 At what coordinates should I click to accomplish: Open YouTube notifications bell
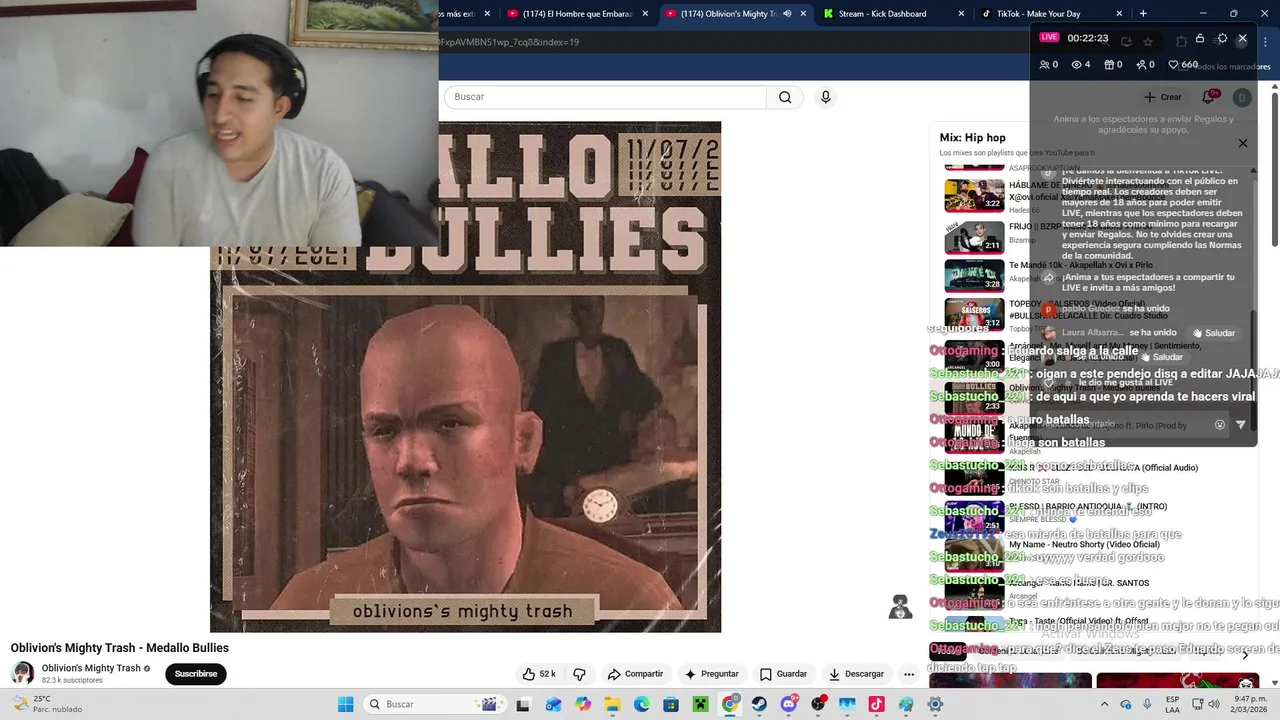(1210, 97)
